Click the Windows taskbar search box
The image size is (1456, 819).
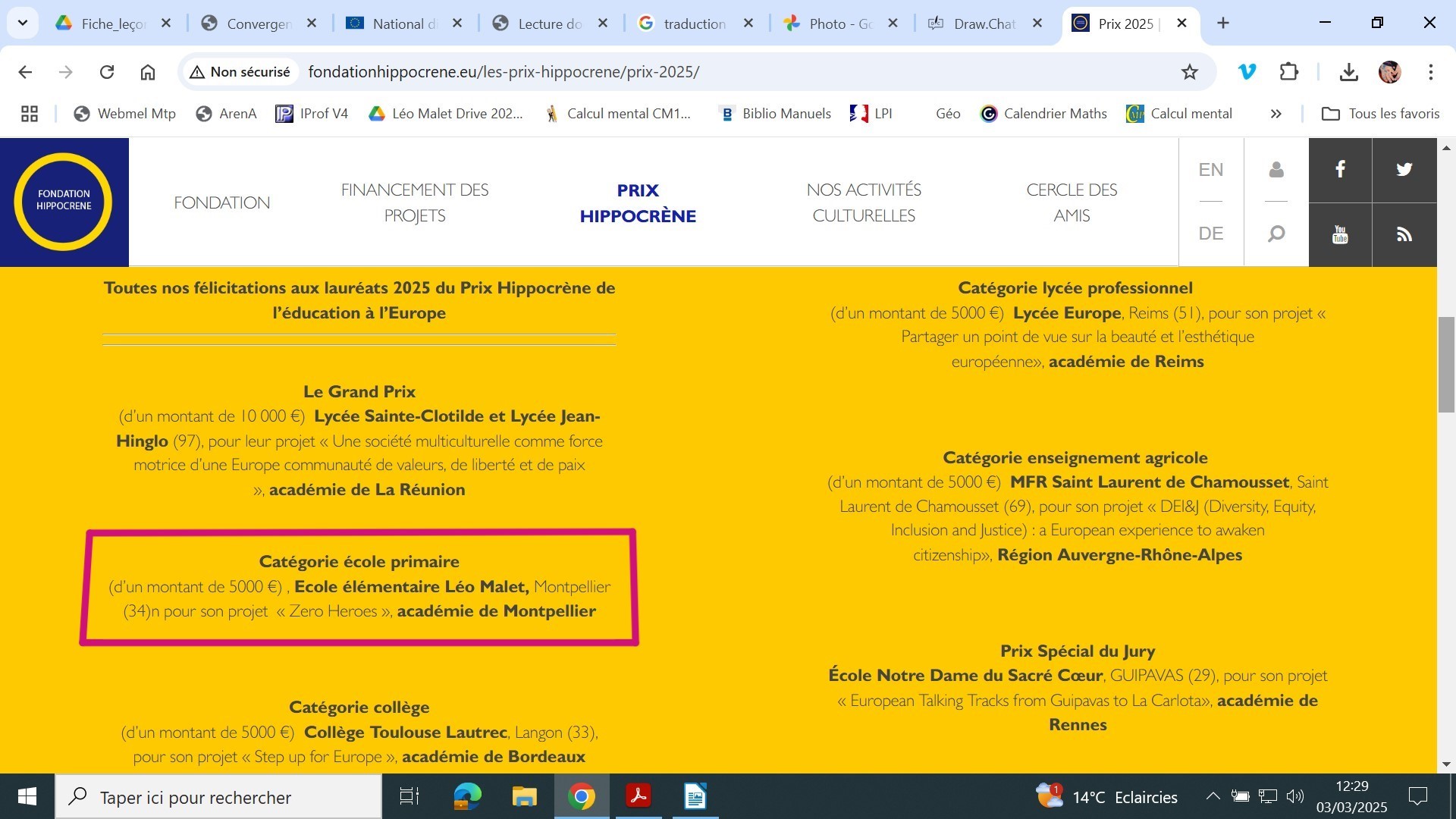pos(218,797)
